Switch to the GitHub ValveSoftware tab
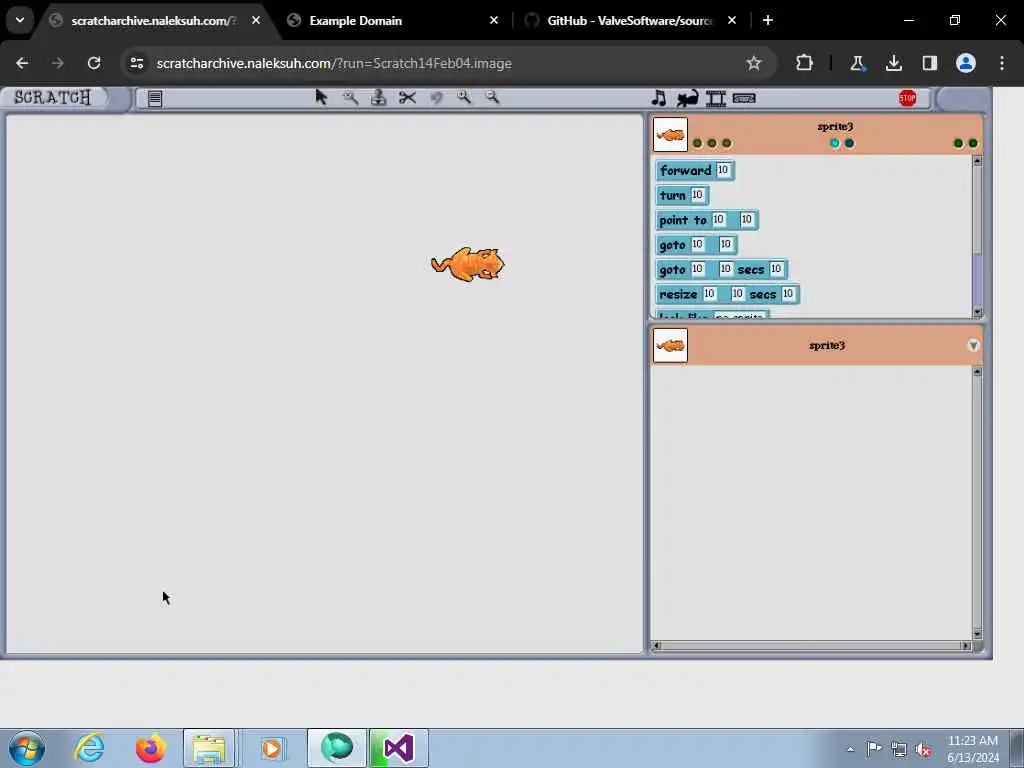Image resolution: width=1024 pixels, height=768 pixels. pyautogui.click(x=632, y=20)
